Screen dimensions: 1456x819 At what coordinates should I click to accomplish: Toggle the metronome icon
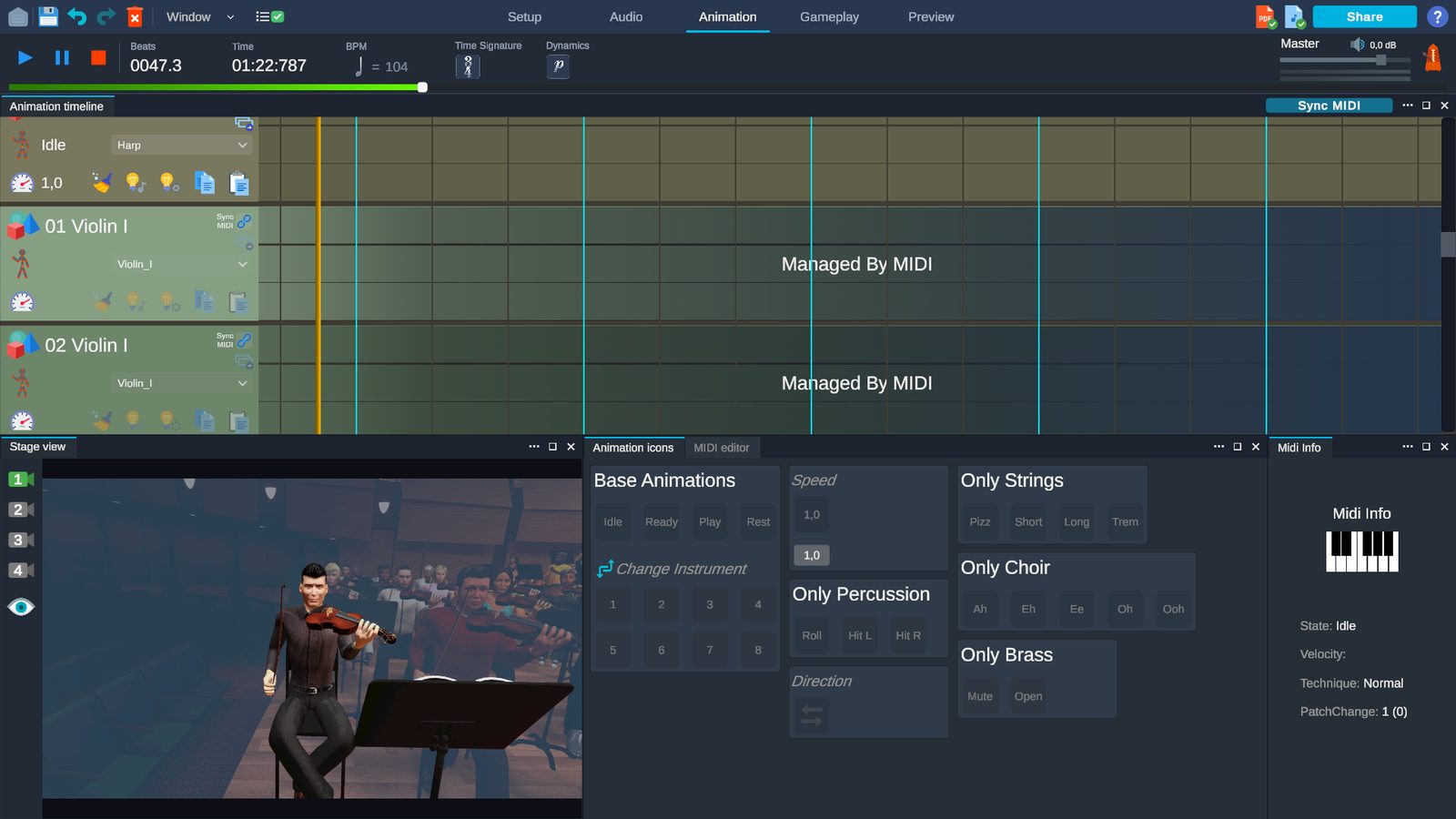click(1432, 57)
